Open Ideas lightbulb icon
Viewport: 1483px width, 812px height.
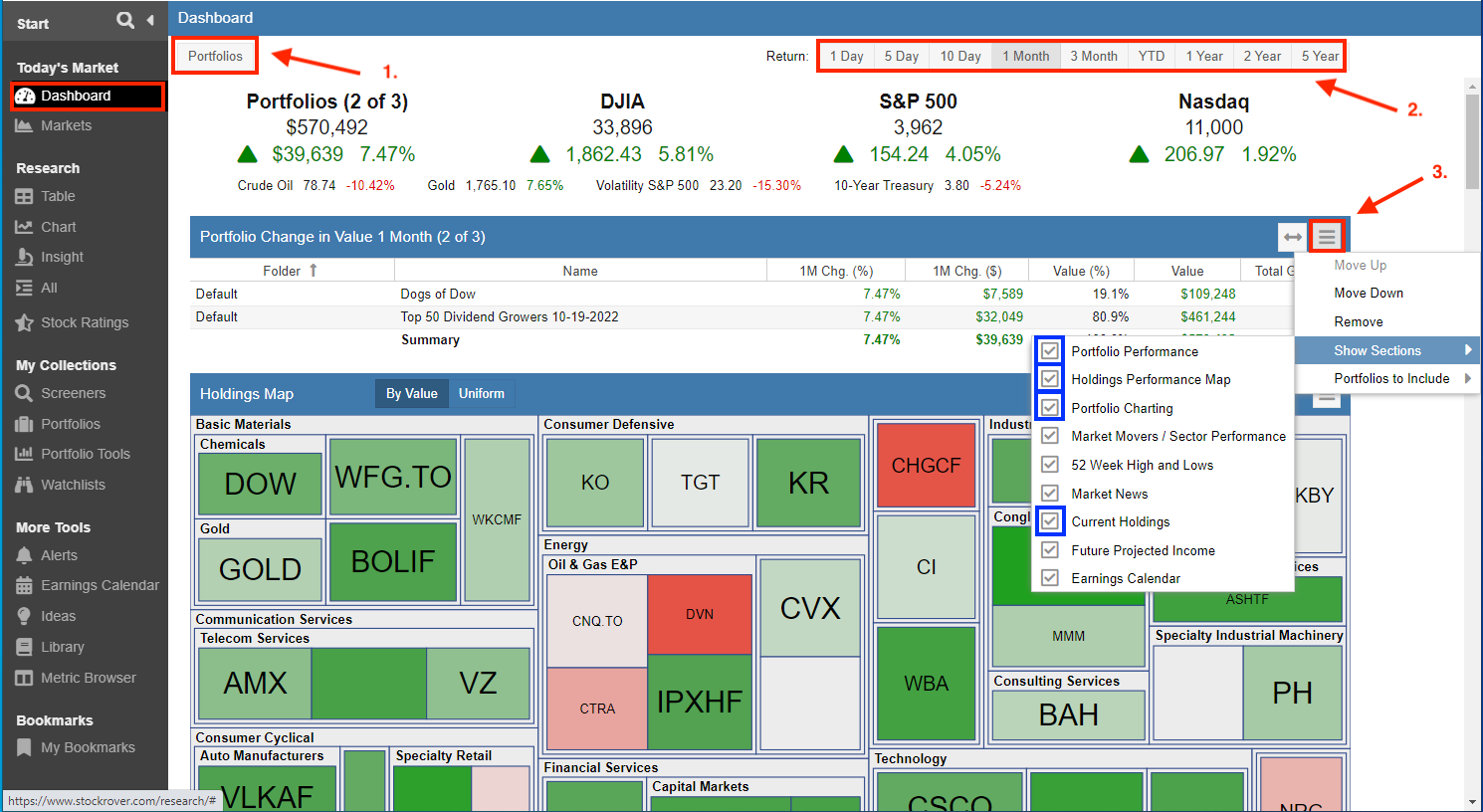(24, 616)
